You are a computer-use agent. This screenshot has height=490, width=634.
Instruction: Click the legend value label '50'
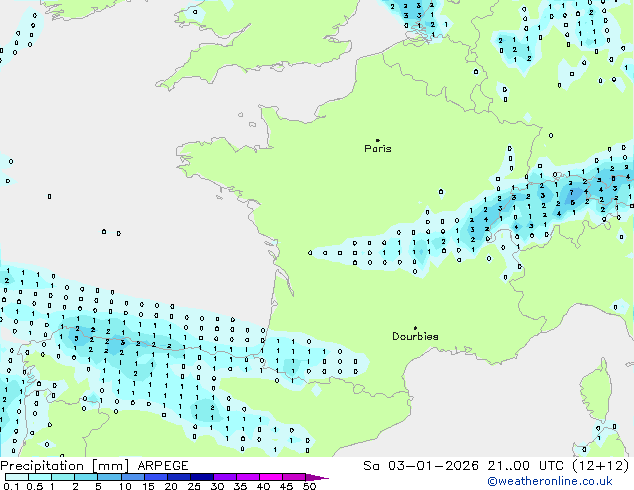coord(309,486)
